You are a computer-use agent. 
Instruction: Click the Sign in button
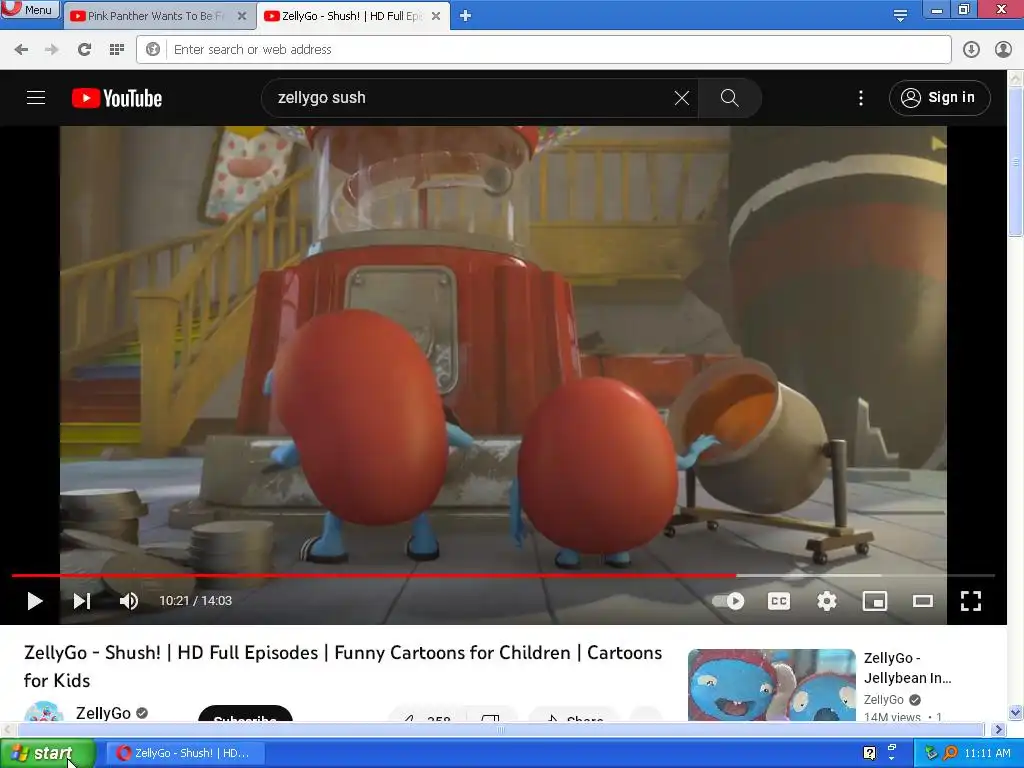939,98
